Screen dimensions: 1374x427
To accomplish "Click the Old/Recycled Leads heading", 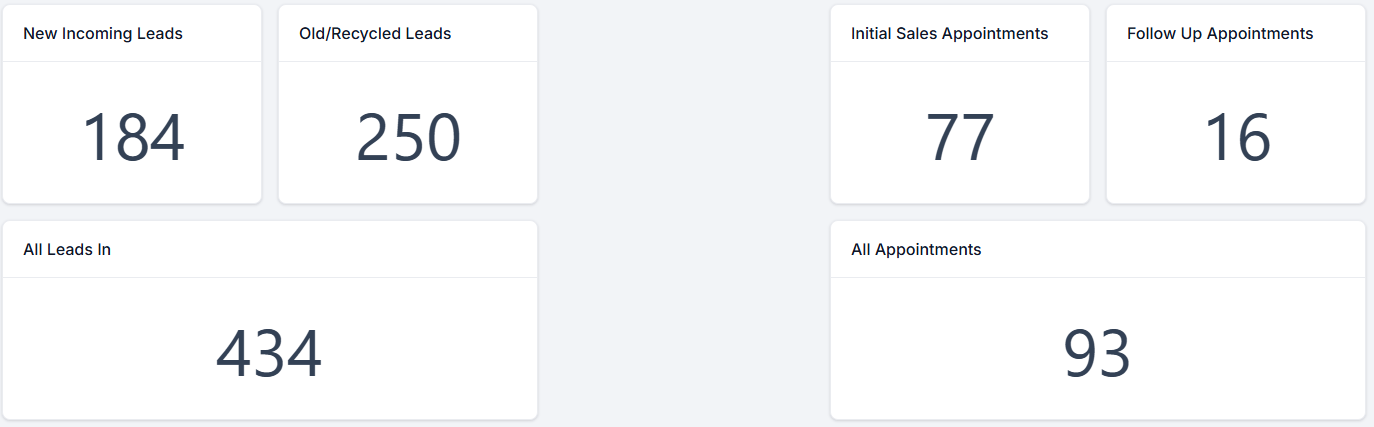I will 375,34.
